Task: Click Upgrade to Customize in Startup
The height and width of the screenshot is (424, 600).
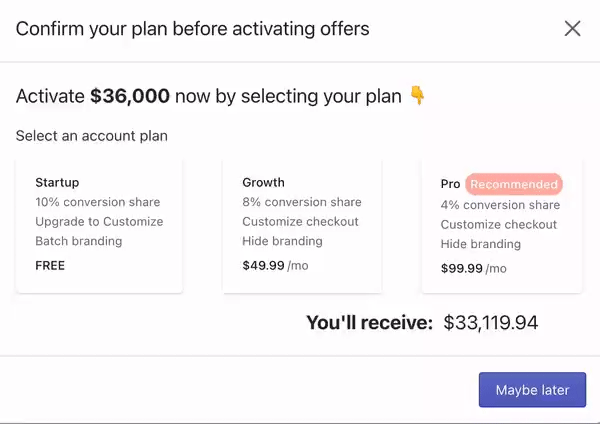Action: [99, 222]
